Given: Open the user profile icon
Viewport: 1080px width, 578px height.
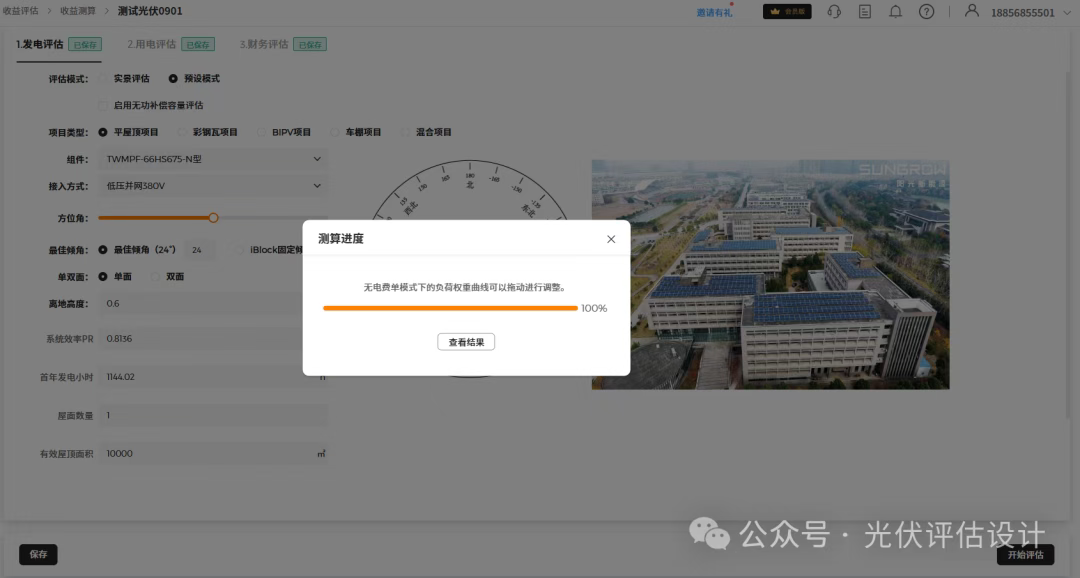Looking at the screenshot, I should pyautogui.click(x=971, y=10).
